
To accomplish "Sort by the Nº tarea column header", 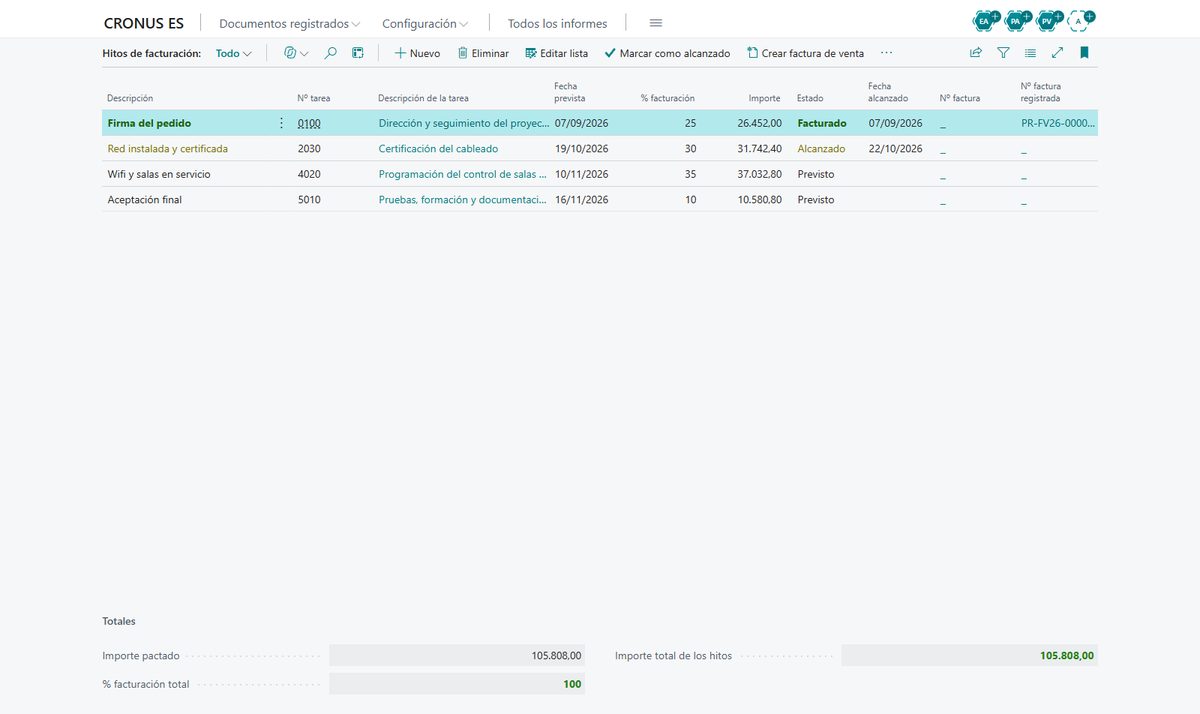I will (x=314, y=98).
